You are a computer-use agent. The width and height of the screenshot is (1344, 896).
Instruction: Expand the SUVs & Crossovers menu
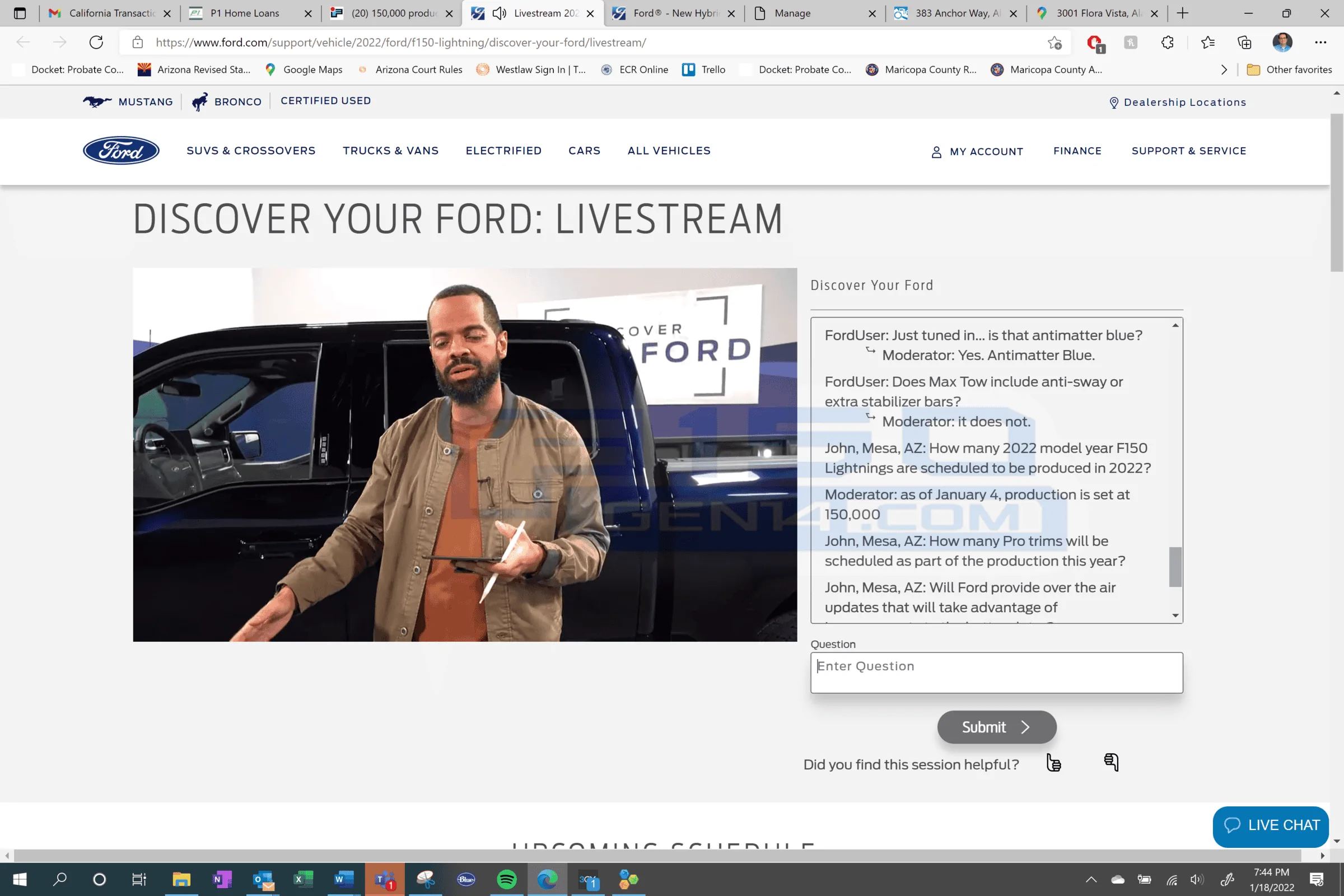251,150
